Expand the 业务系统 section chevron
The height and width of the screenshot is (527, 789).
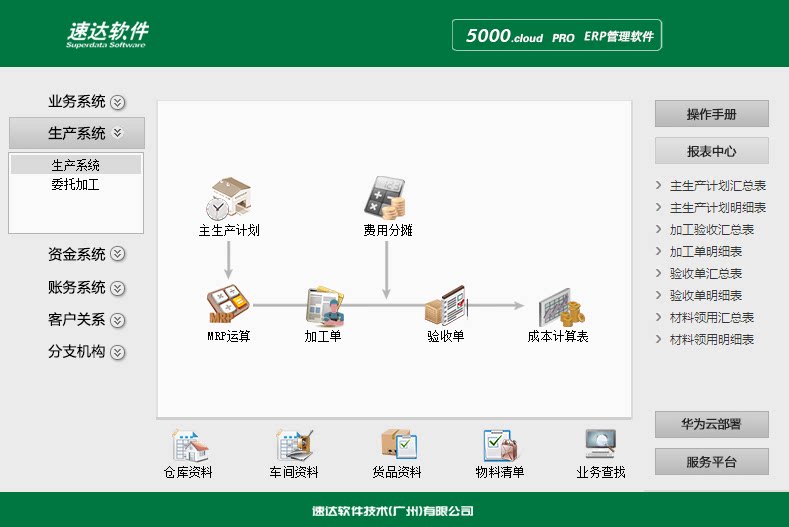(x=117, y=102)
